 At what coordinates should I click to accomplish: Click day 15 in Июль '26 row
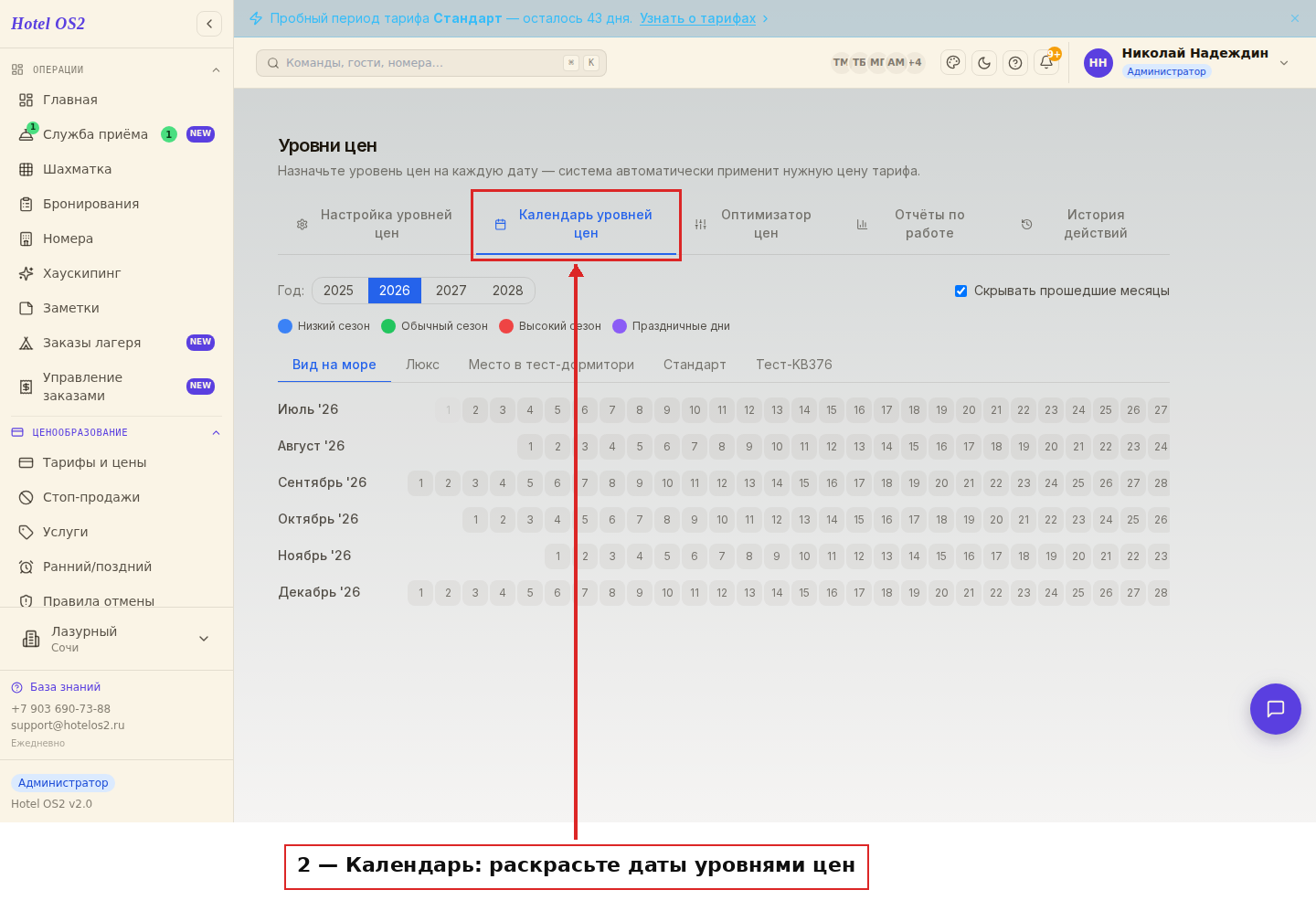[832, 410]
